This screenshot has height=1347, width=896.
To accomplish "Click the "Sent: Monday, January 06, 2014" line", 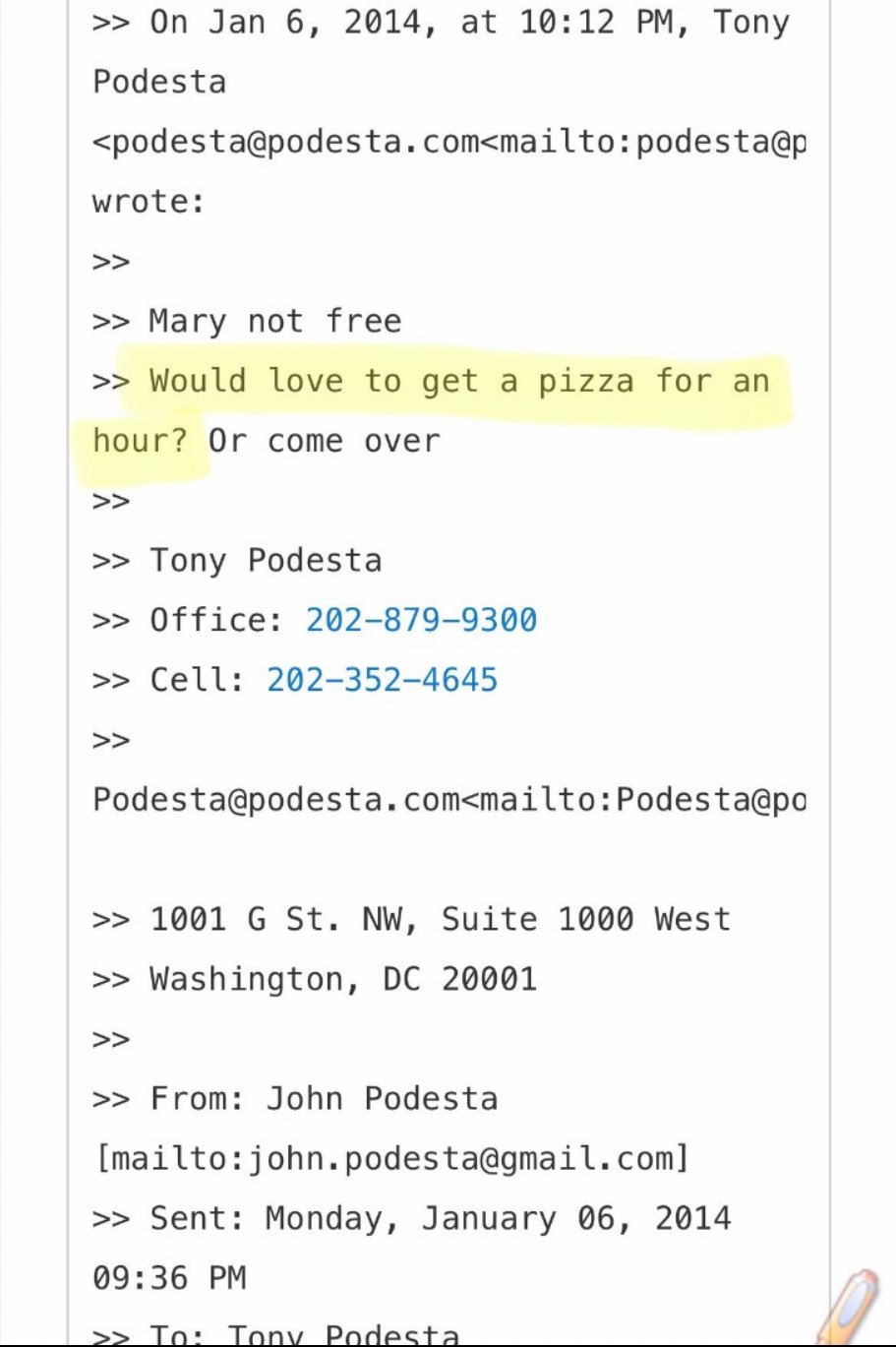I will coord(440,1218).
